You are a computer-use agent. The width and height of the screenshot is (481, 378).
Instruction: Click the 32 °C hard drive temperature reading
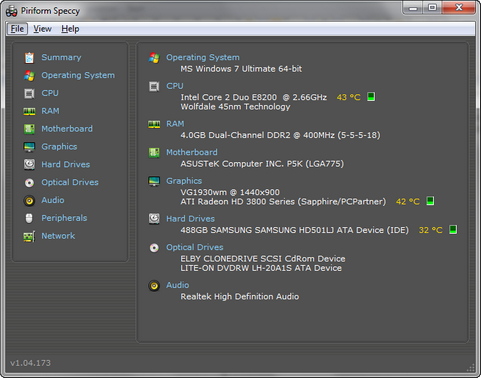pyautogui.click(x=431, y=230)
